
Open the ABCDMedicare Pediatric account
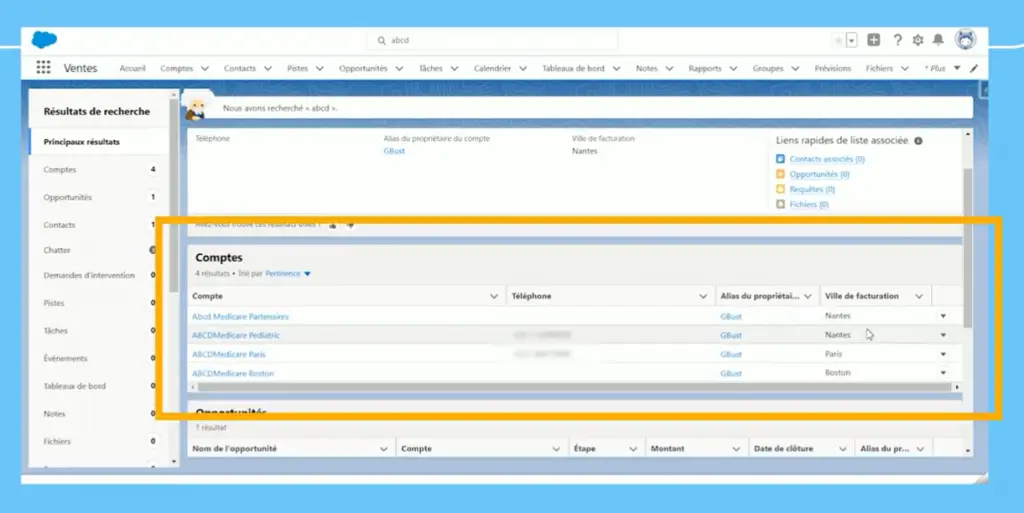[x=236, y=335]
